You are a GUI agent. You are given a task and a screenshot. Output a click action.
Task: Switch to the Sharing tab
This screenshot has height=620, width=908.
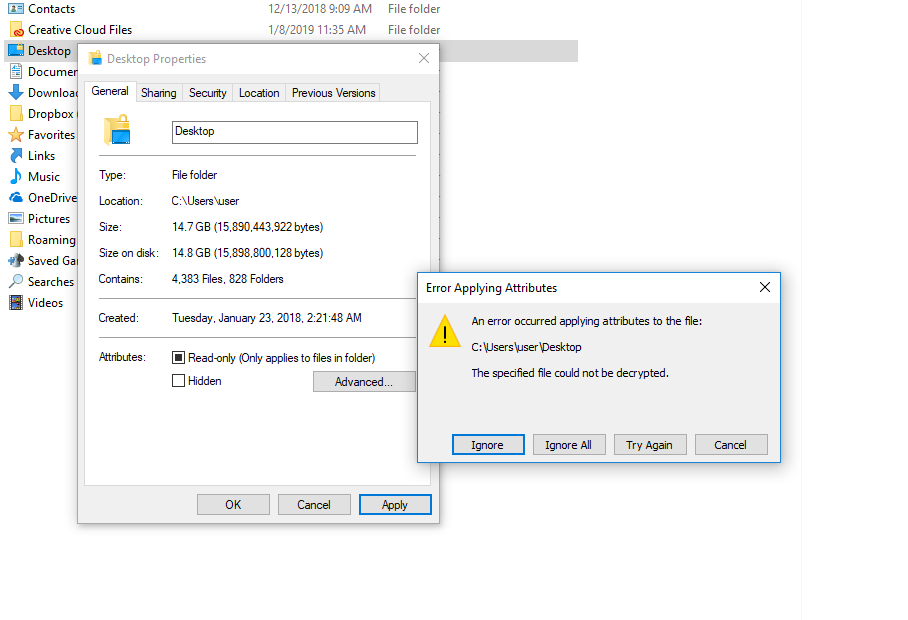[159, 93]
